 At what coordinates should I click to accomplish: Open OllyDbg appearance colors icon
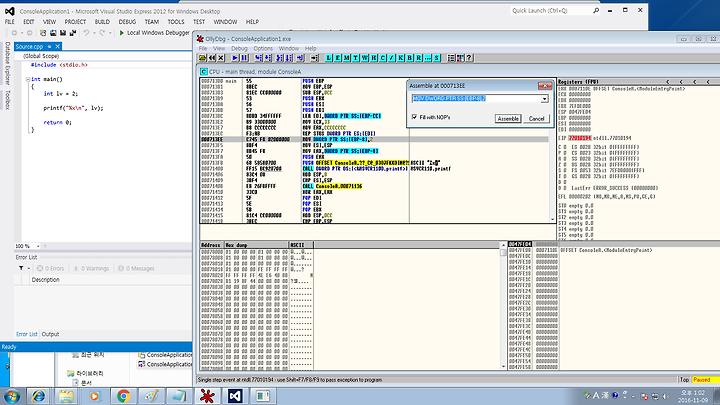460,58
